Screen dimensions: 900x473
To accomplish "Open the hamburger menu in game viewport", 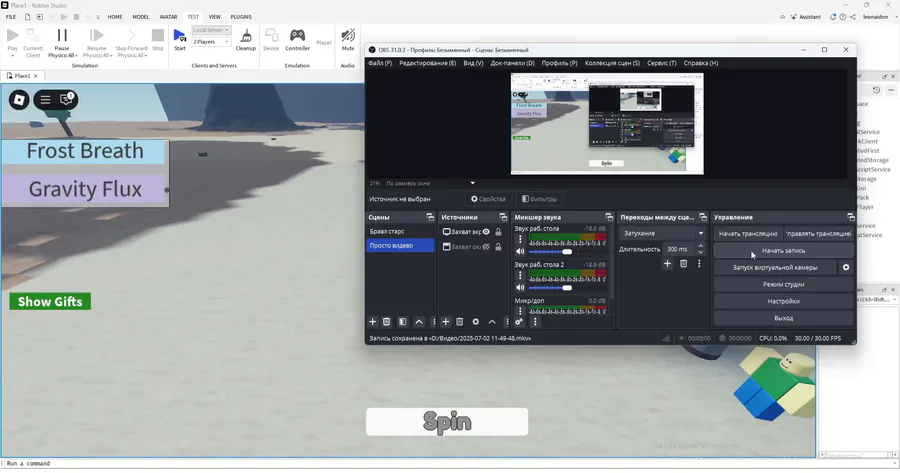I will pos(45,100).
